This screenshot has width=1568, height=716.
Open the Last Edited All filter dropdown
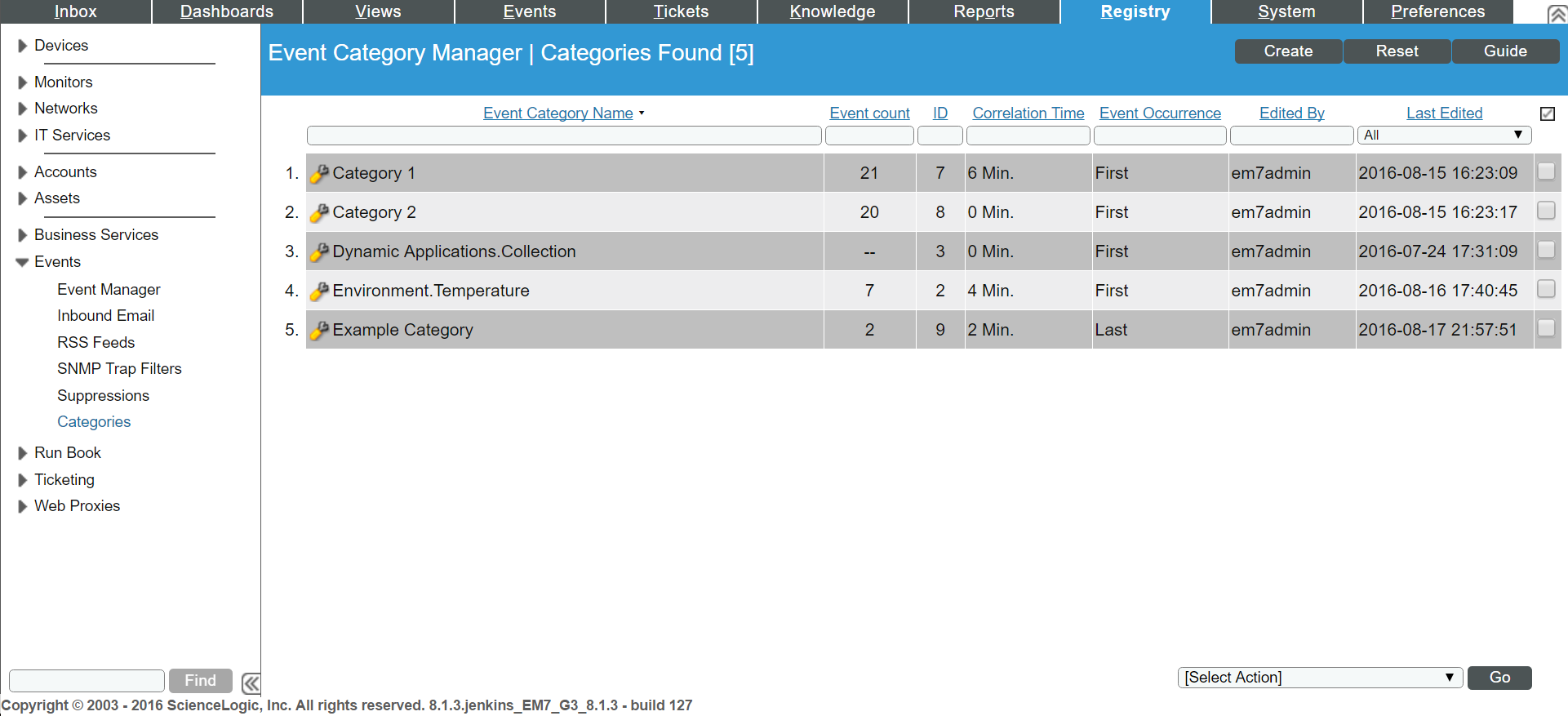click(x=1443, y=135)
